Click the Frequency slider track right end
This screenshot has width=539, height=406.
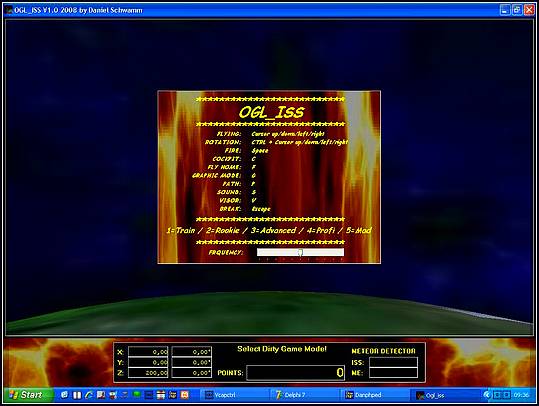pyautogui.click(x=342, y=253)
